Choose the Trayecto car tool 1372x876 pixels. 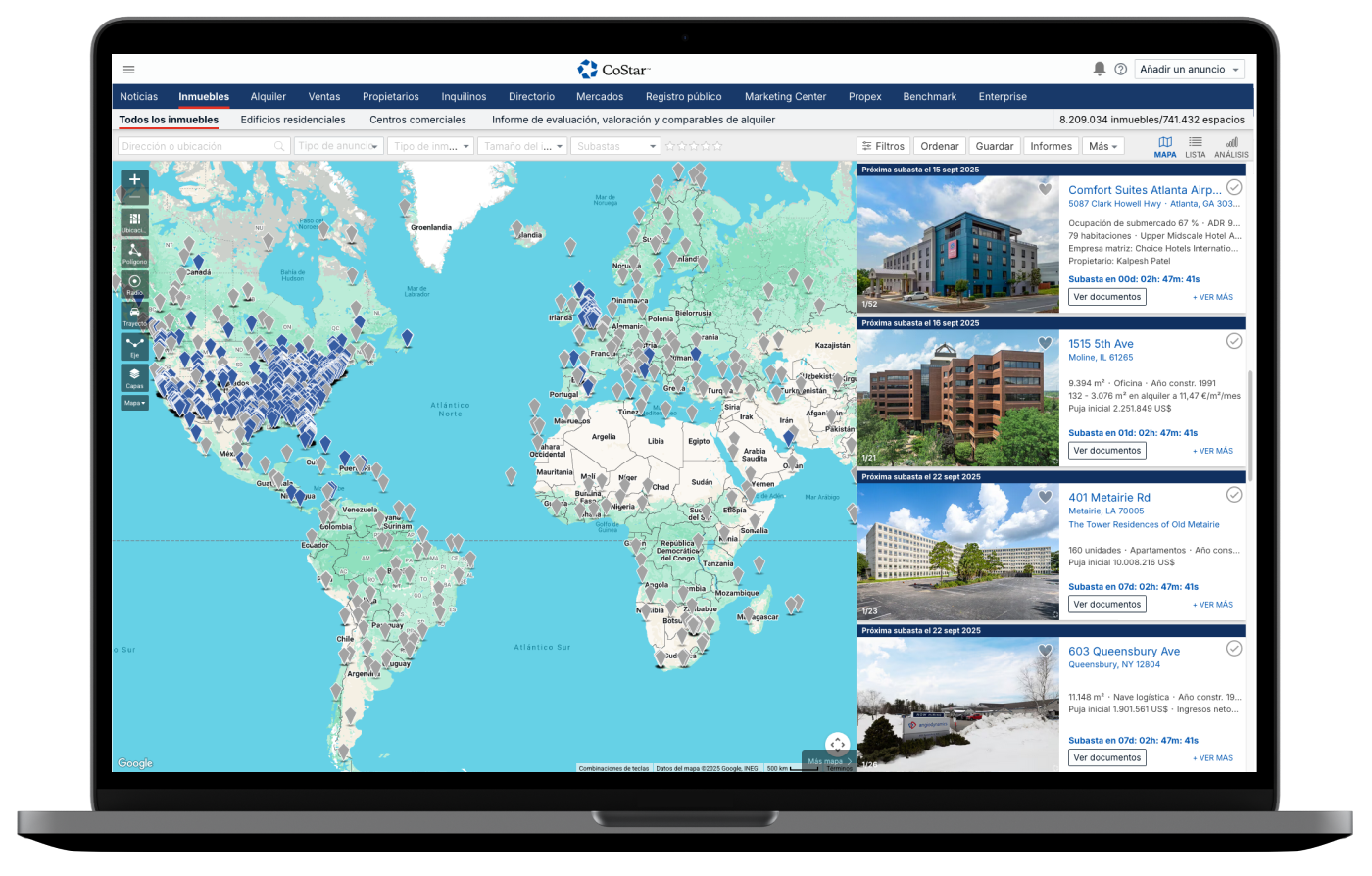click(x=135, y=315)
